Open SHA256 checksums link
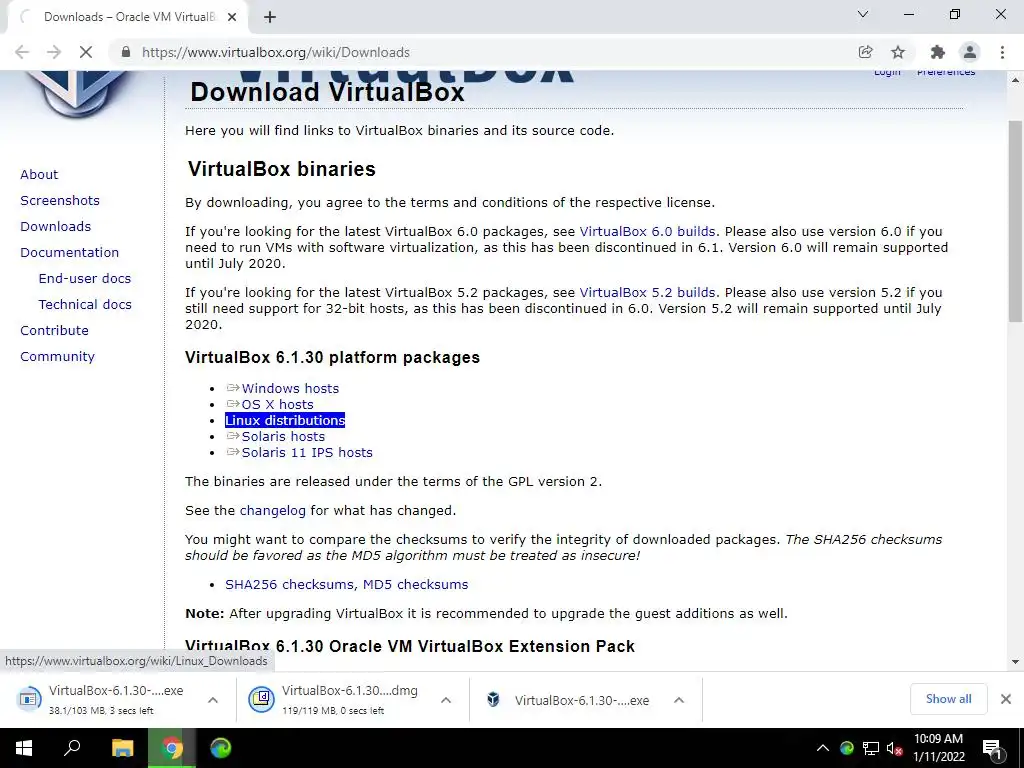Screen dimensions: 1024x768 click(289, 584)
